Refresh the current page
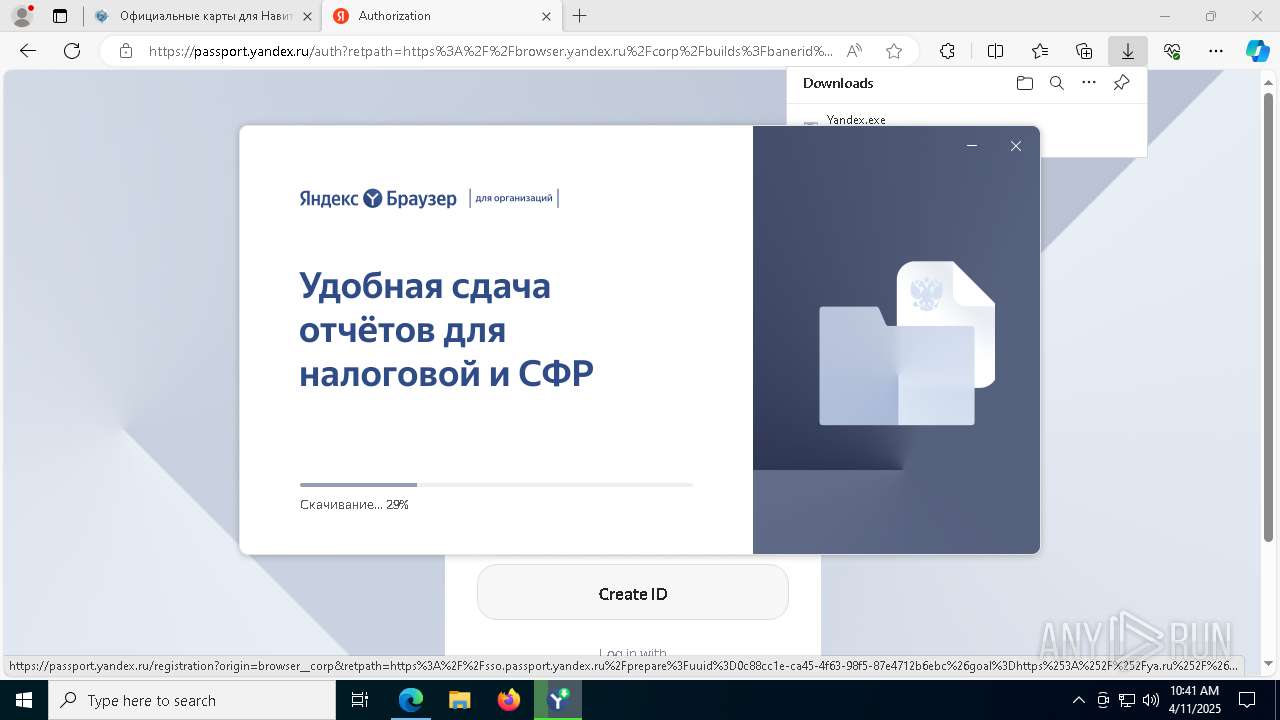 [72, 51]
